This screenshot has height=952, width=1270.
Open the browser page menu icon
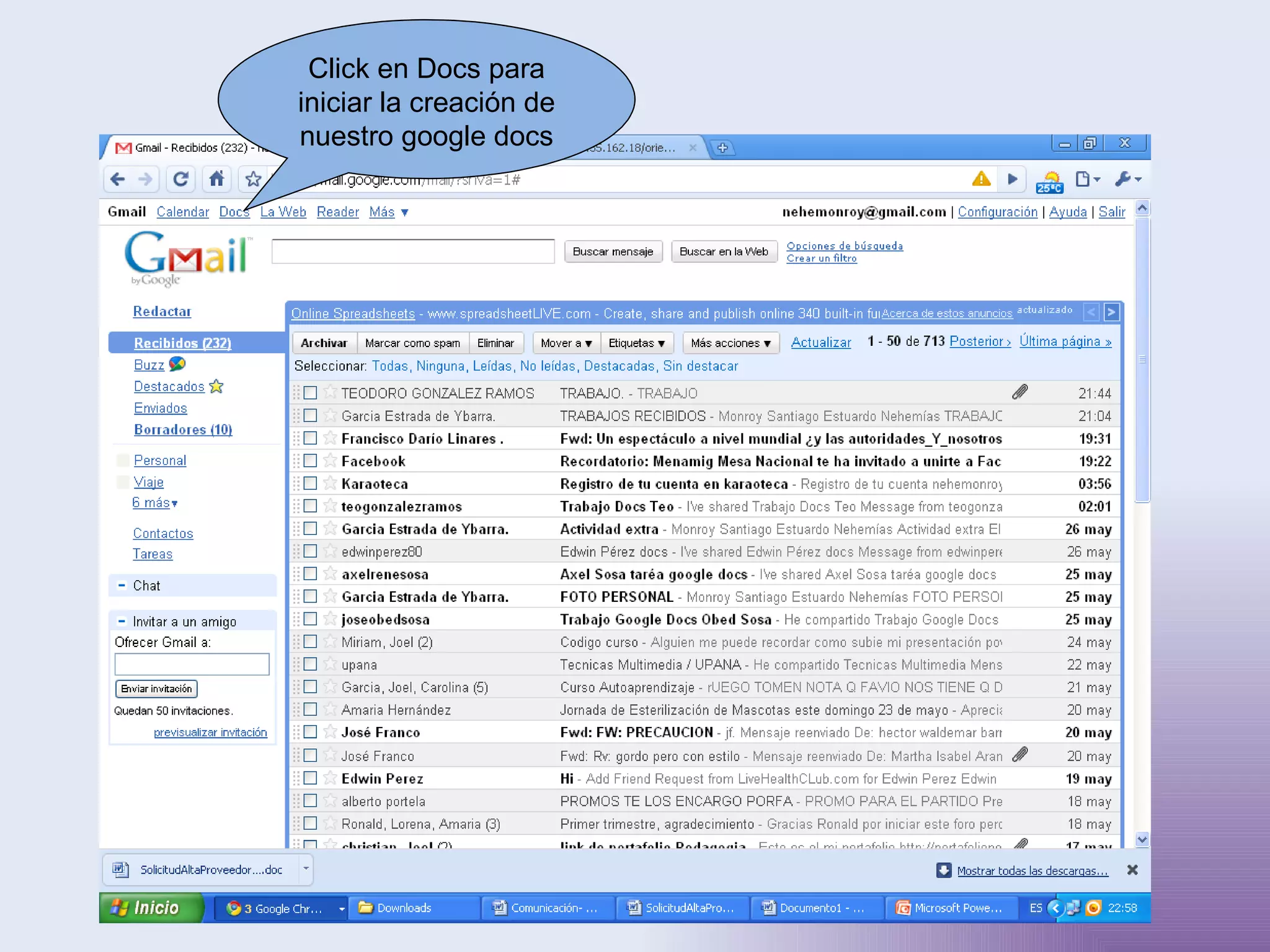coord(1088,179)
